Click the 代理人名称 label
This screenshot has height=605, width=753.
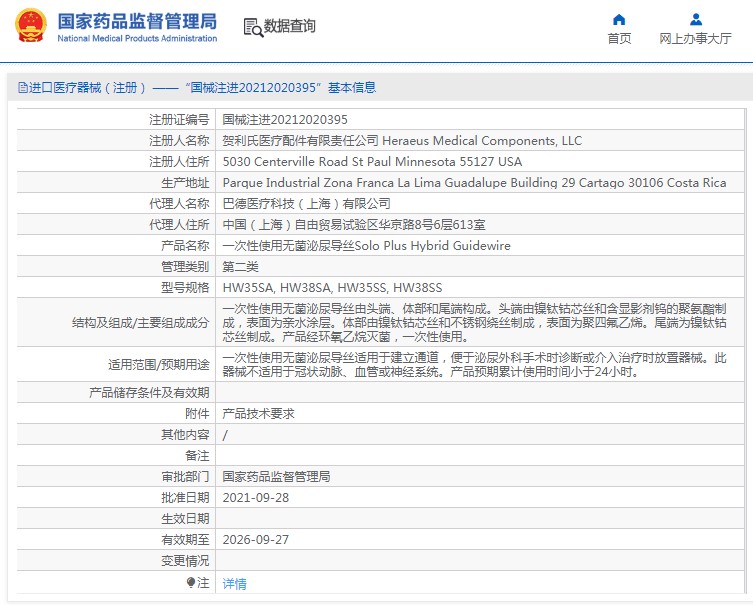[179, 204]
